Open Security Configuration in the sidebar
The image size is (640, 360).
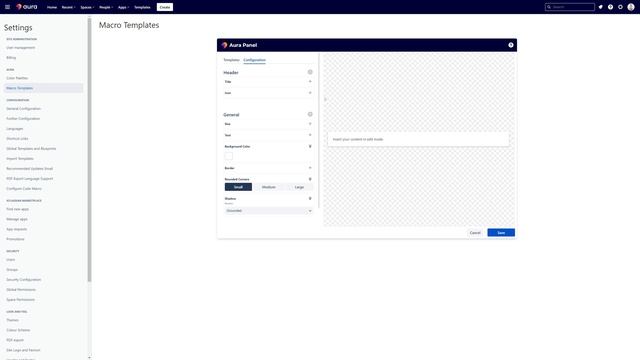(x=23, y=280)
